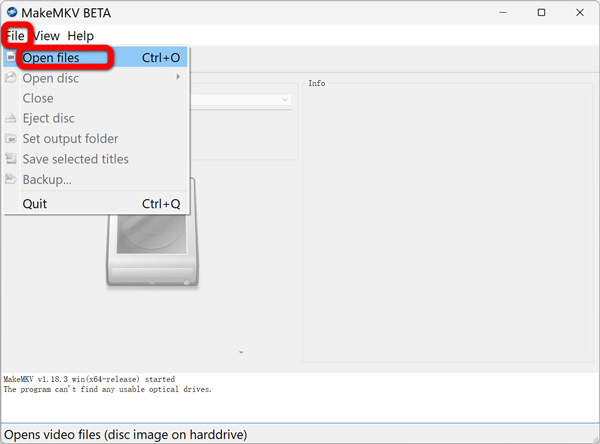Choose Eject disc in the menu

95,118
